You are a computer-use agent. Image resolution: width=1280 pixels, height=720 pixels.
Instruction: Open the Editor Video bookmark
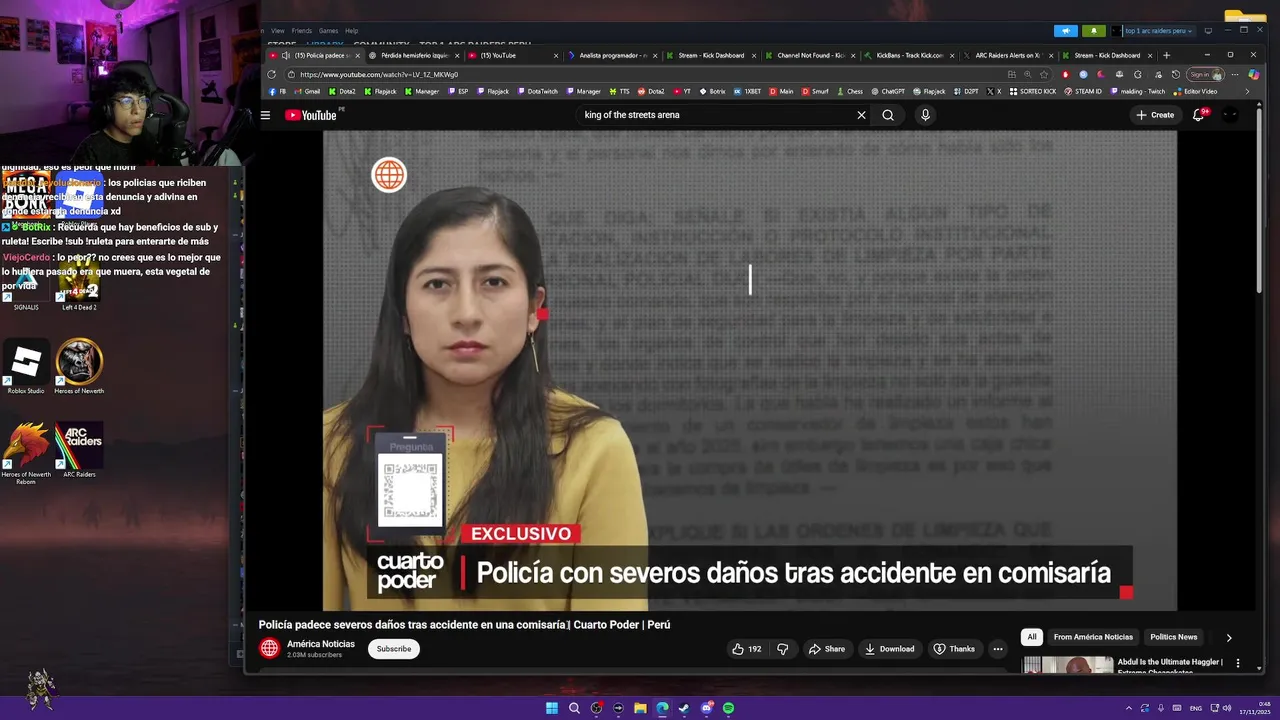tap(1195, 91)
